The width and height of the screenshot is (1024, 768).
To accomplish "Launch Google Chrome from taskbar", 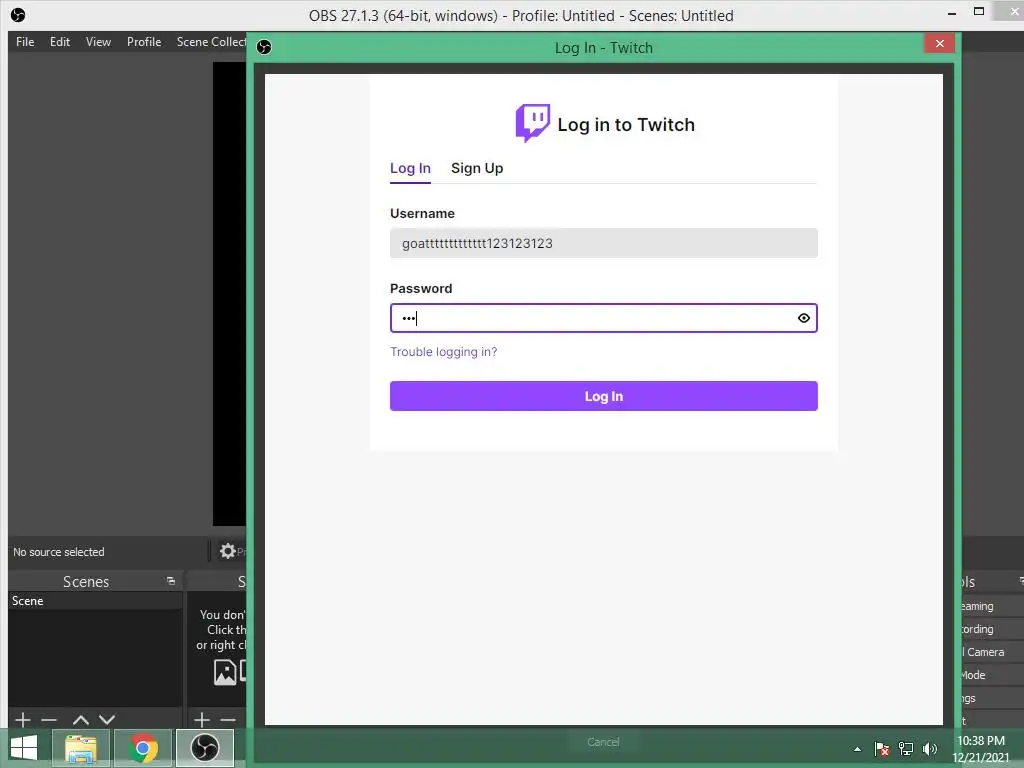I will (142, 748).
